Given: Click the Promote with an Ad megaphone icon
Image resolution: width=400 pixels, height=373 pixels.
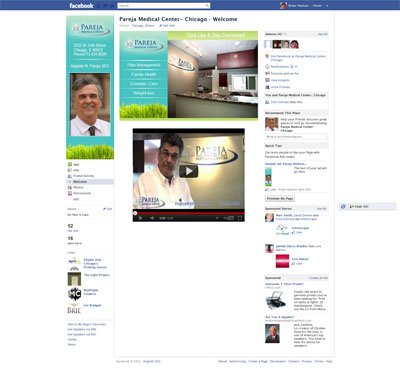Looking at the screenshot, I should click(267, 73).
